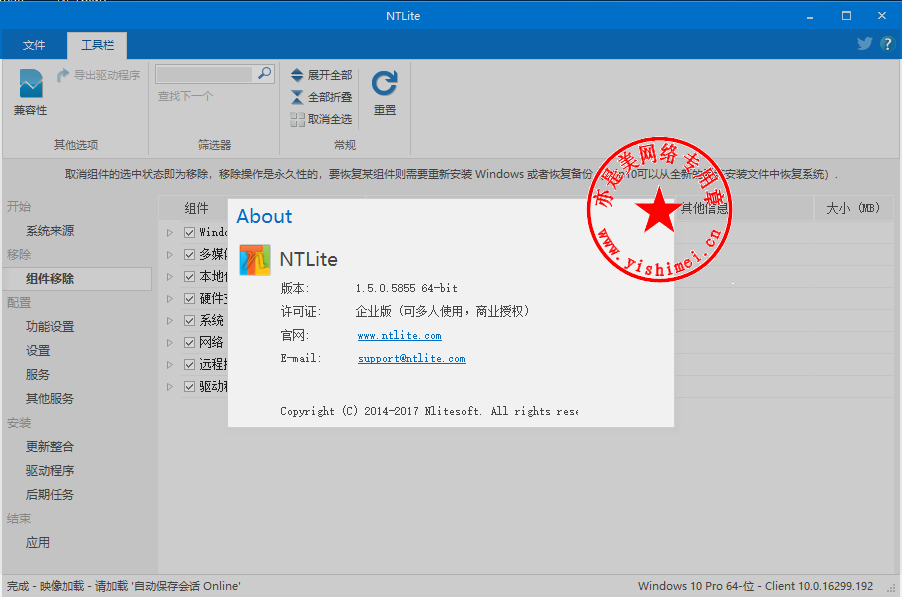Image resolution: width=902 pixels, height=597 pixels.
Task: Expand the 驱动 tree row
Action: click(x=170, y=386)
